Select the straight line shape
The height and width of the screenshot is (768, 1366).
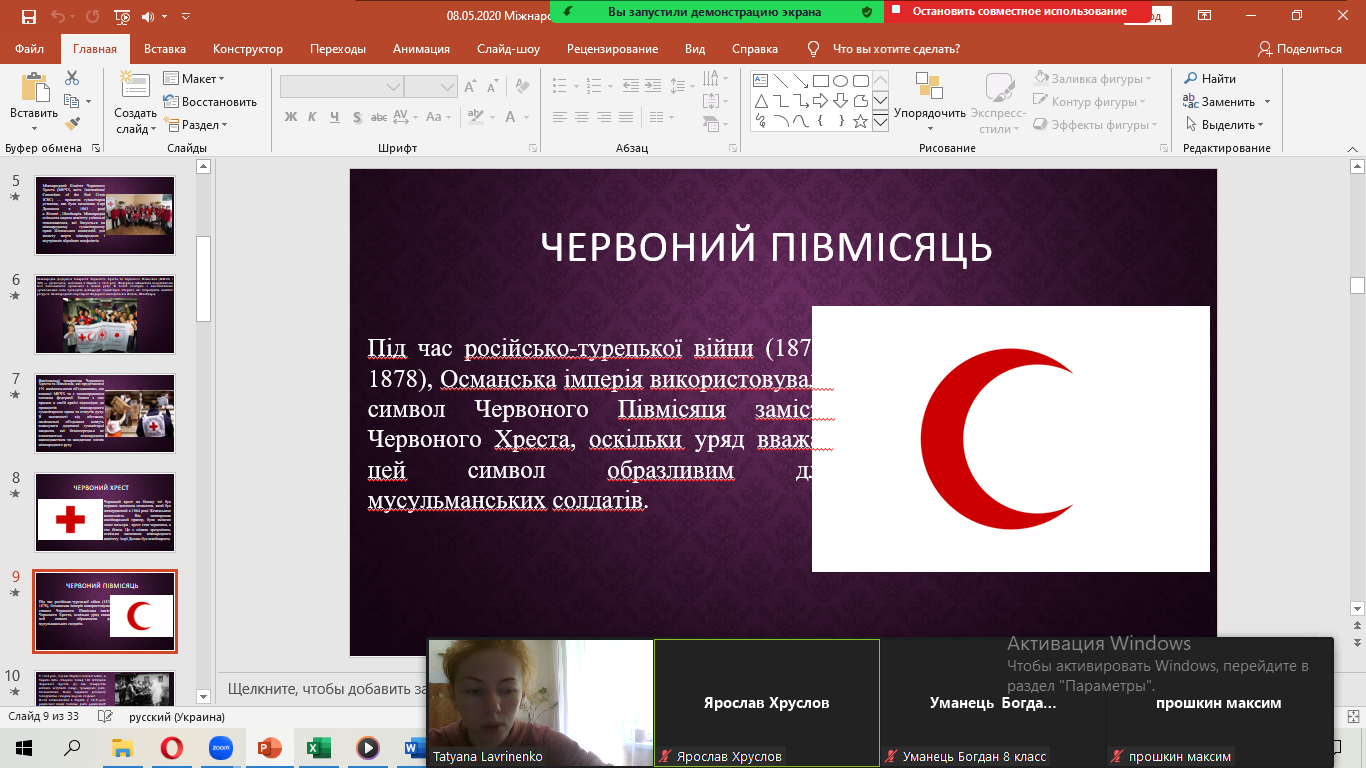tap(780, 80)
